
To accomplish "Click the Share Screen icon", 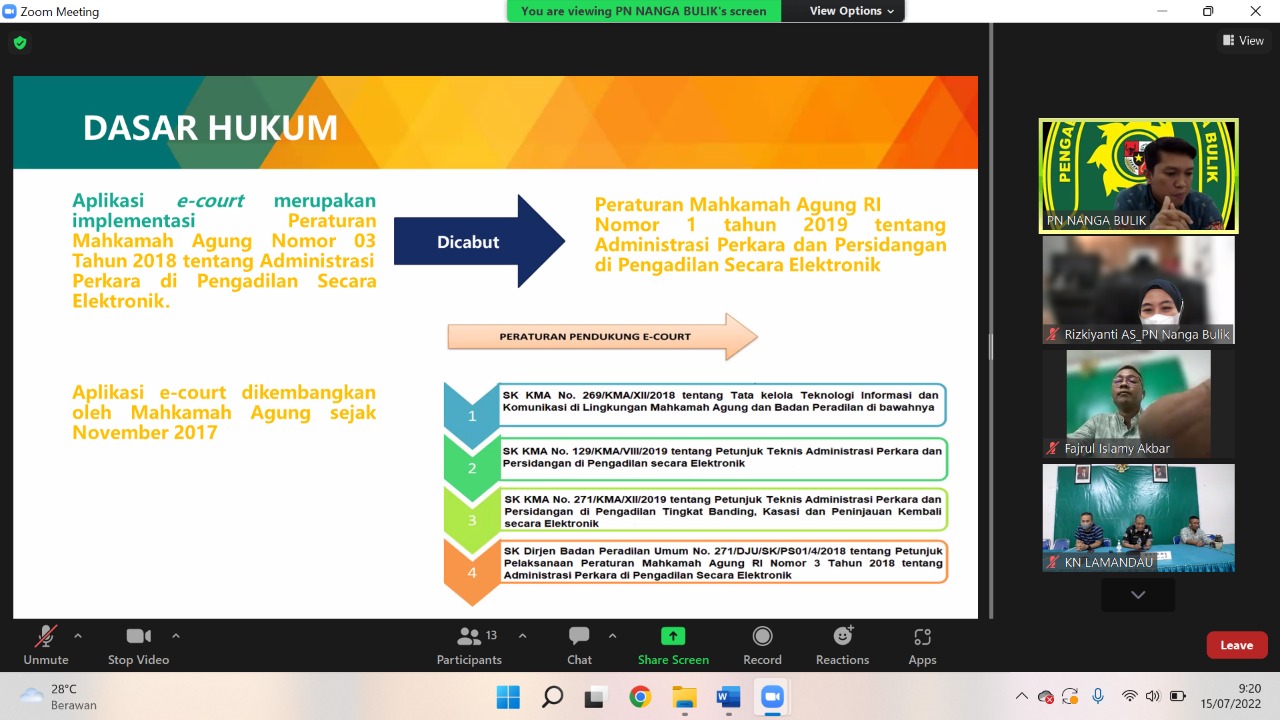I will coord(673,645).
